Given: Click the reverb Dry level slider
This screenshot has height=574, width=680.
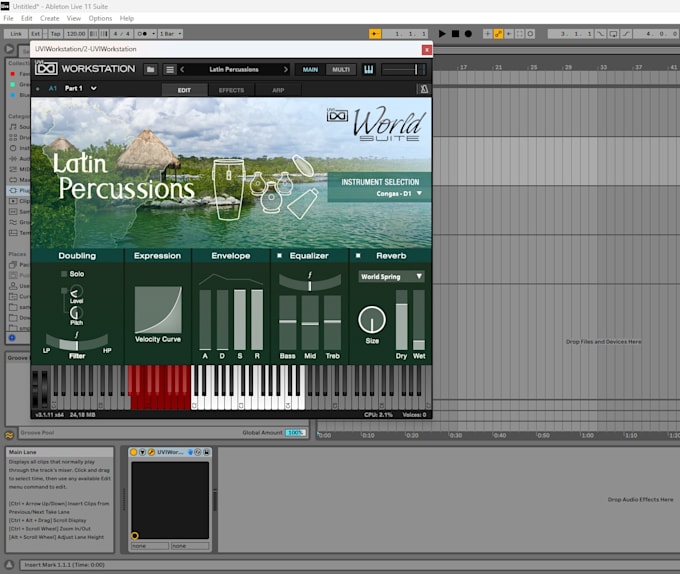Looking at the screenshot, I should [x=402, y=320].
